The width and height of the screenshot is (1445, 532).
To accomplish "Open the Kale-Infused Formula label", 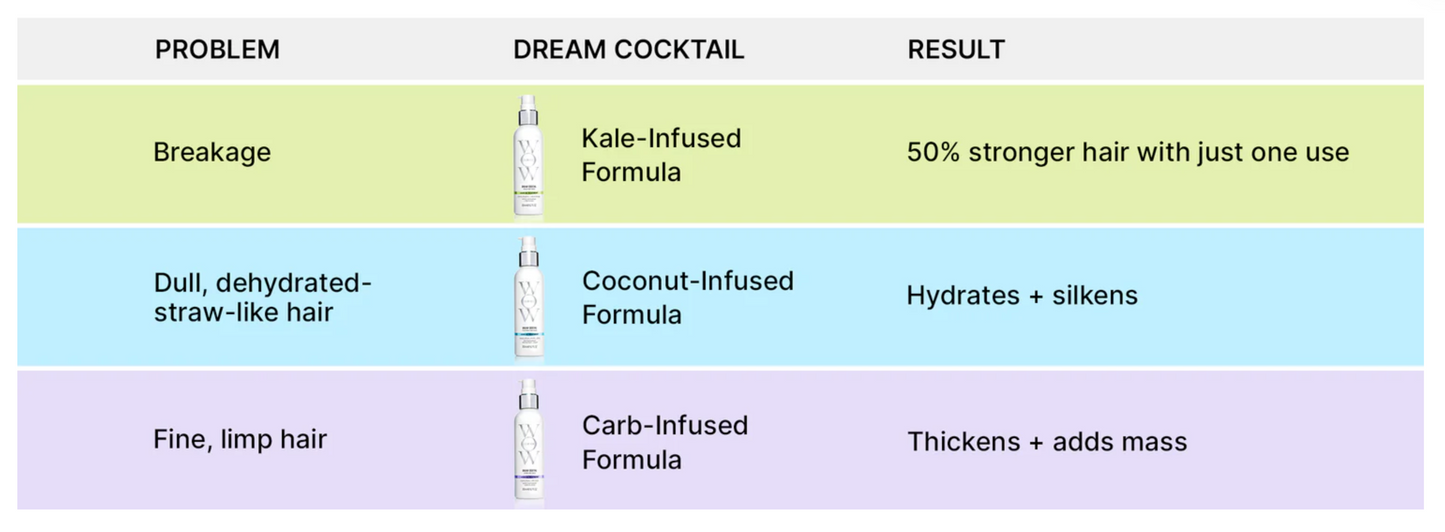I will [661, 154].
